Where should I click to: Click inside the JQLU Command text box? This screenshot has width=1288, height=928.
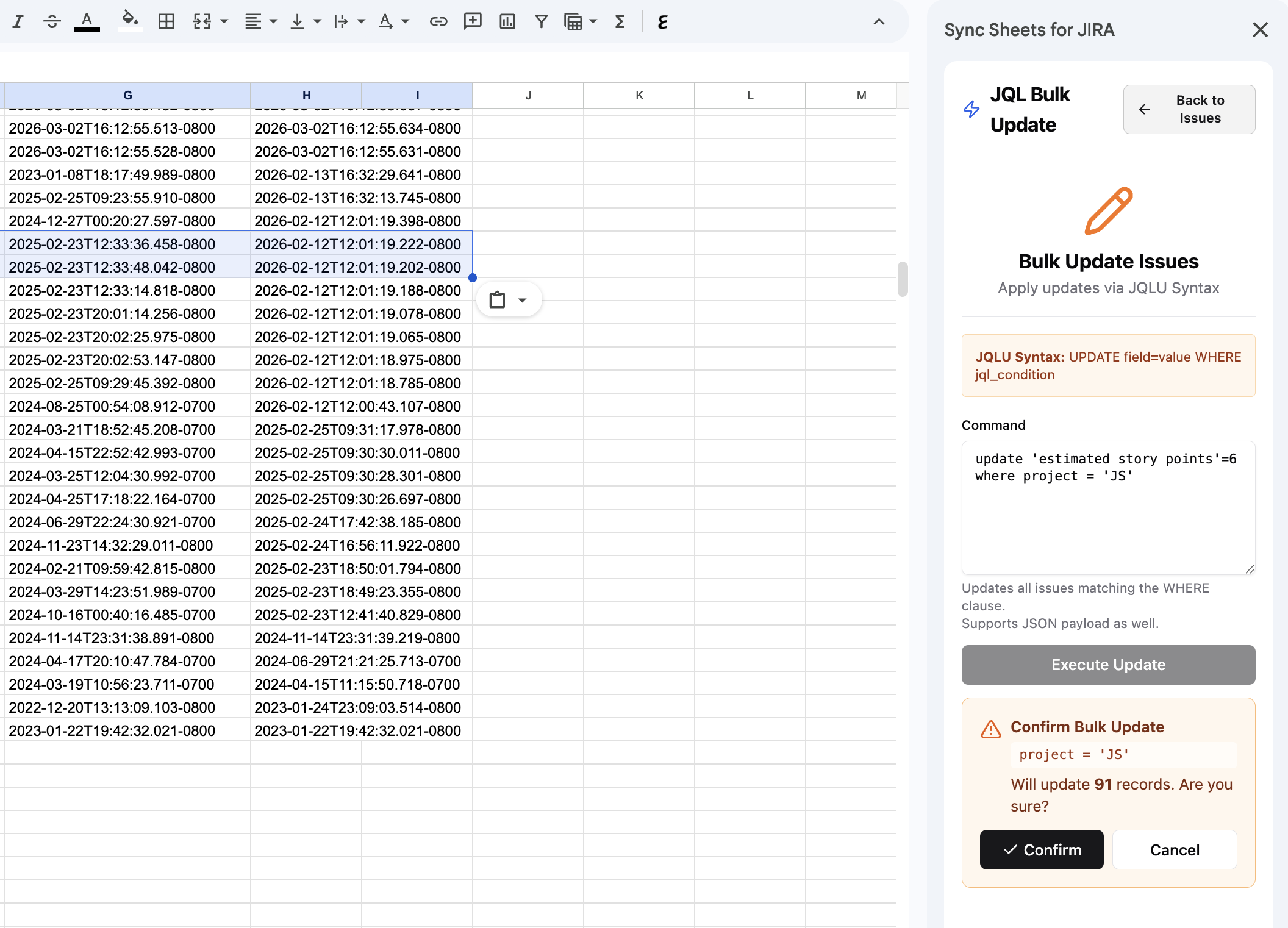tap(1107, 508)
